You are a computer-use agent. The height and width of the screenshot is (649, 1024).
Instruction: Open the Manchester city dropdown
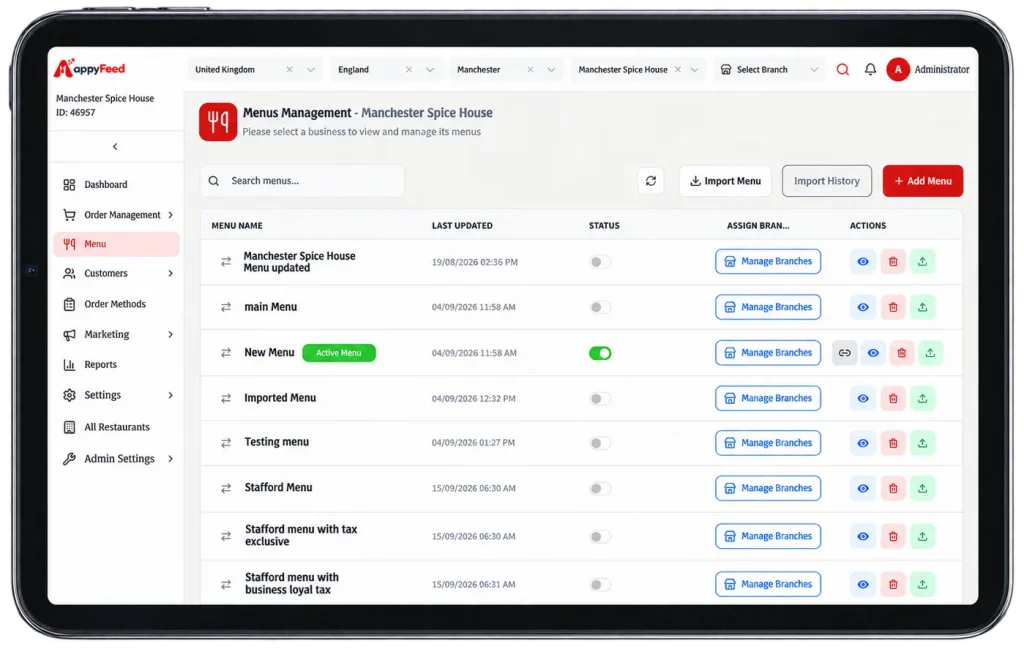[x=551, y=70]
